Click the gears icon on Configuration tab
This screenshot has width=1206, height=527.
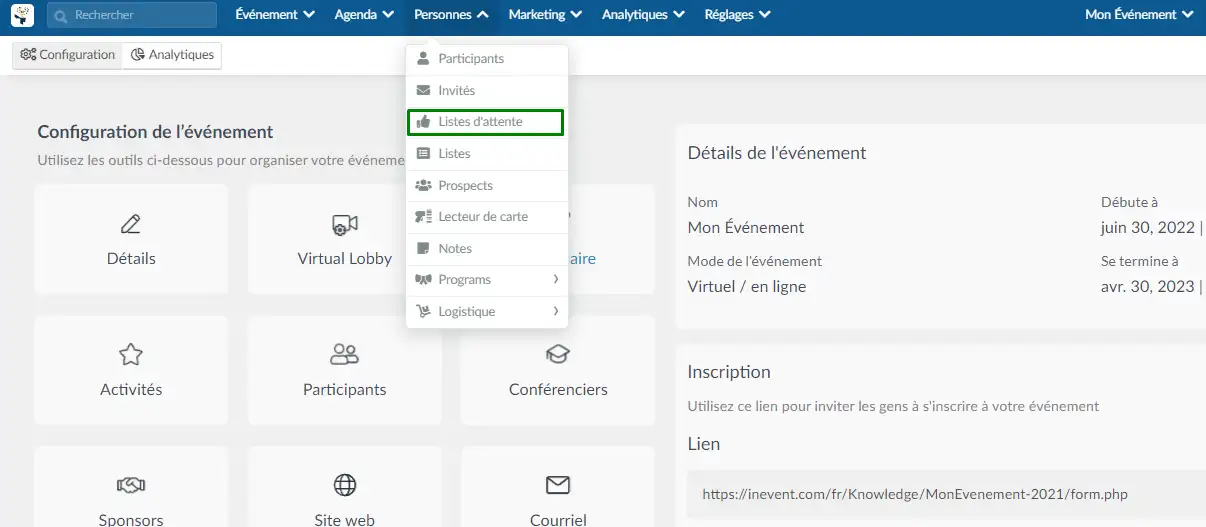click(28, 55)
